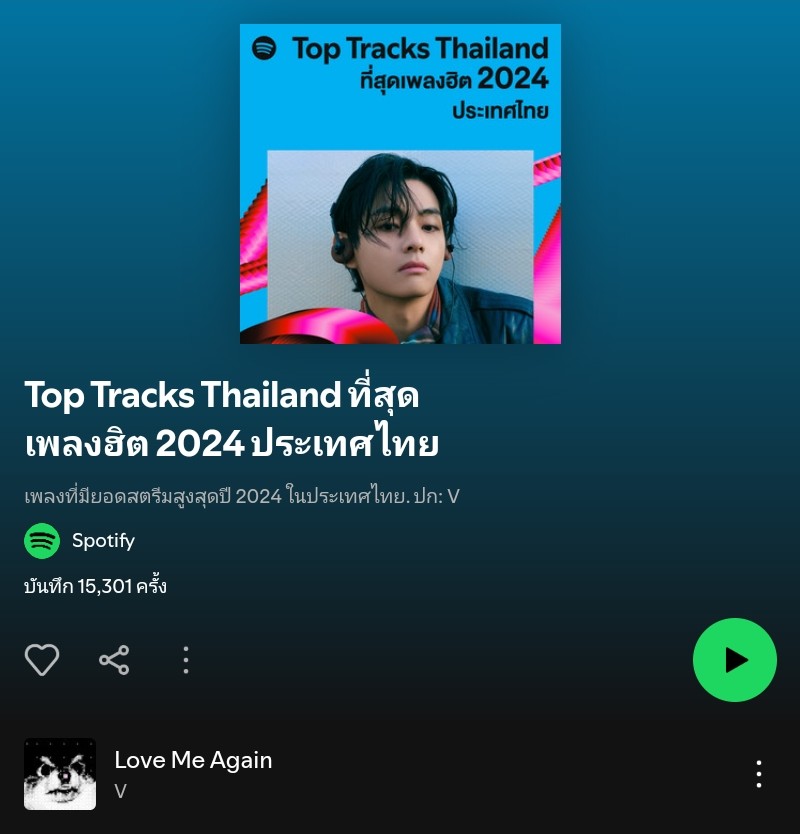
Task: Tap the Love Me Again album thumbnail
Action: click(x=60, y=774)
